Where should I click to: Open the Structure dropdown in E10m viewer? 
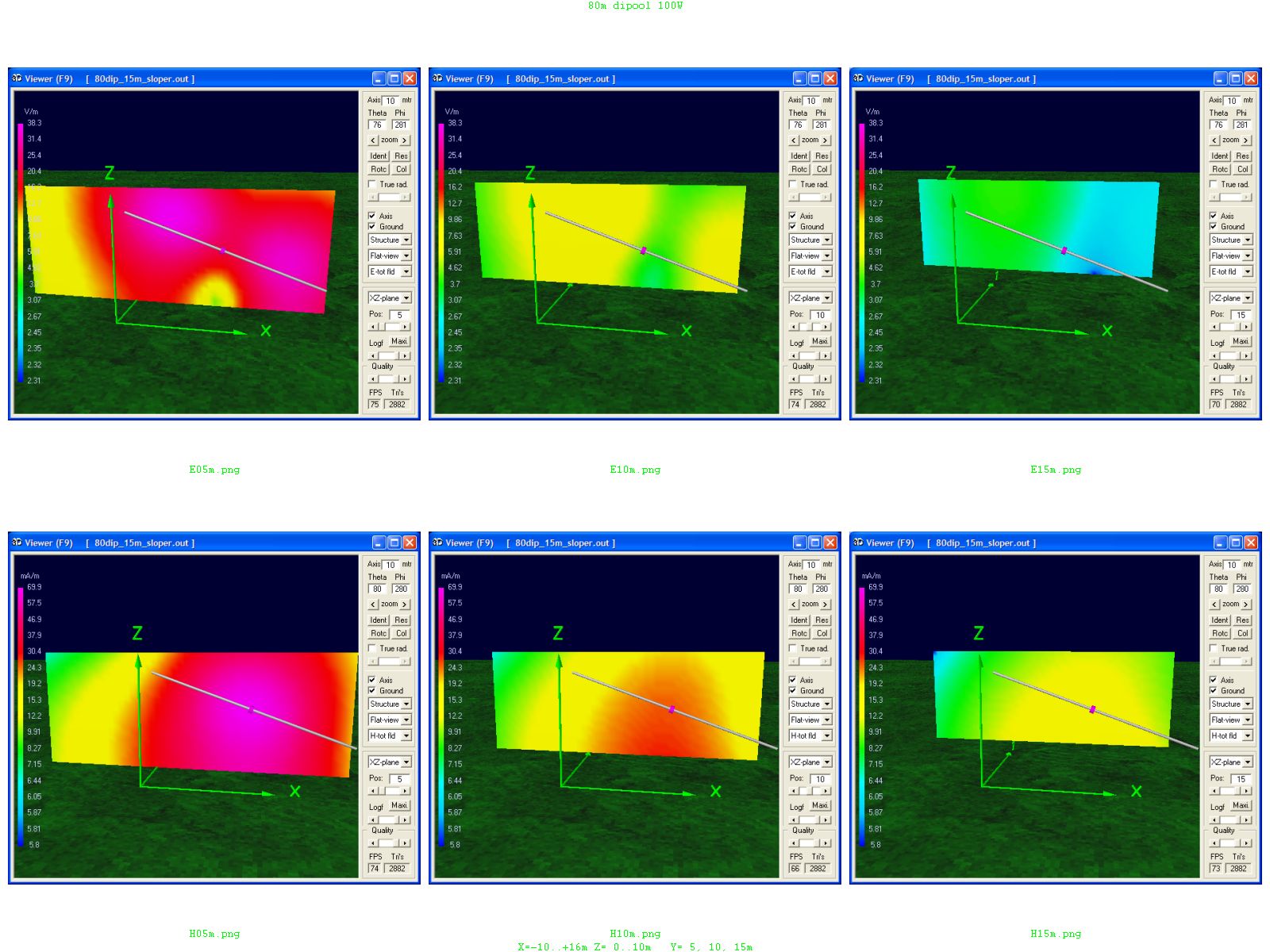810,240
